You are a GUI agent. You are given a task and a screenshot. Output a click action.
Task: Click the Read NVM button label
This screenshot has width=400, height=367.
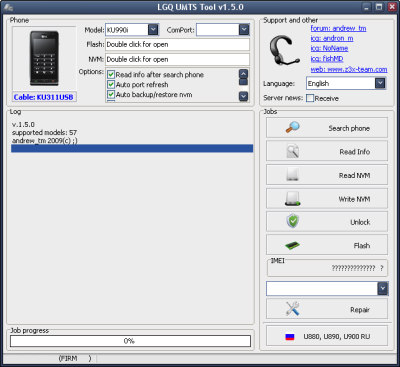354,175
